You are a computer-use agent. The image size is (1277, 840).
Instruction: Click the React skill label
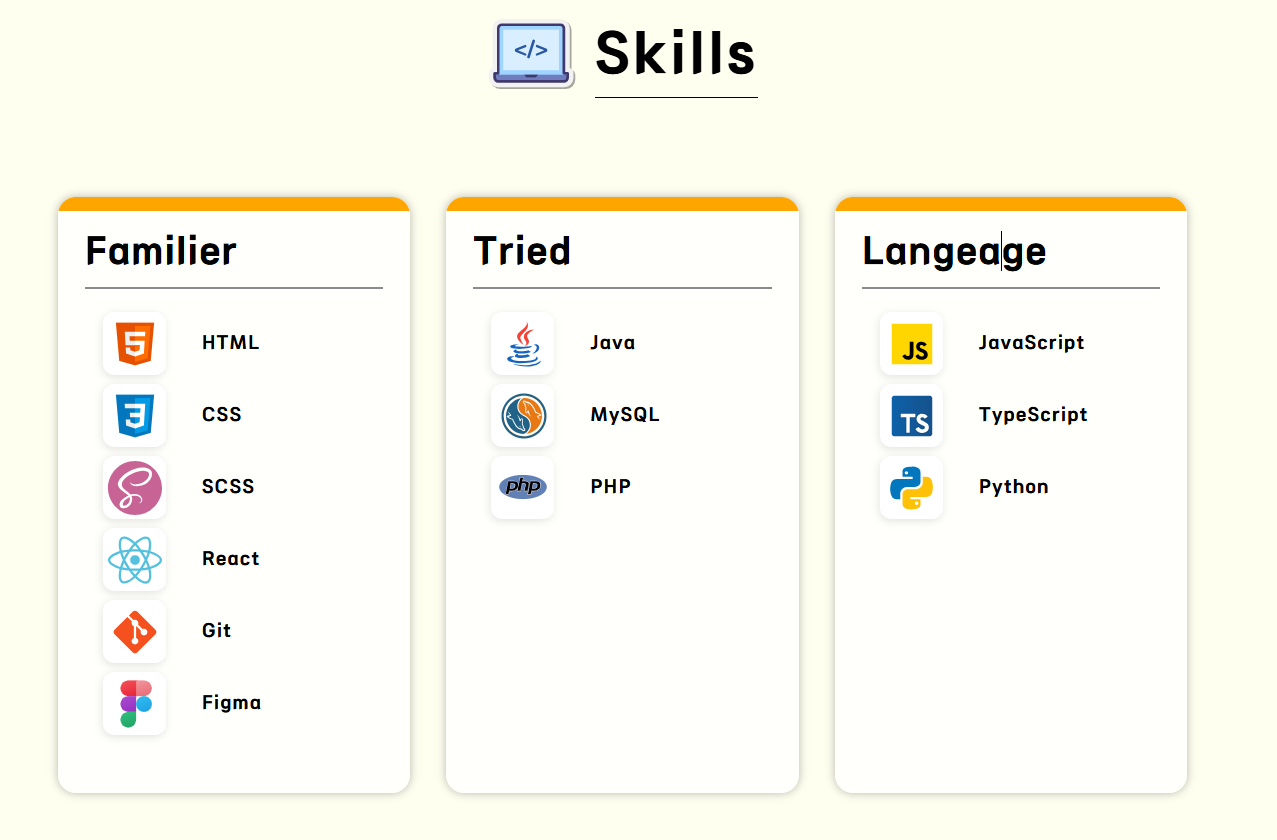coord(231,559)
